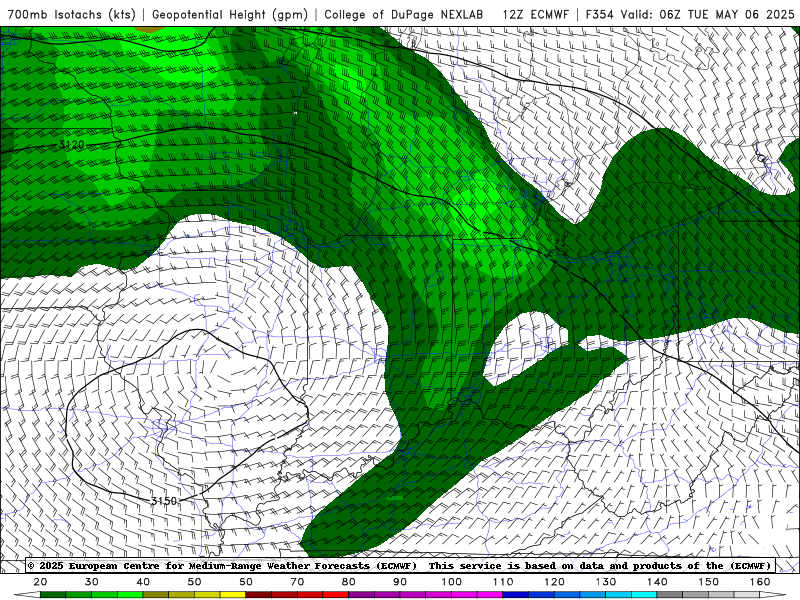Click 'College of DuPage NEXLAB' in header
Viewport: 800px width, 600px height.
tap(404, 14)
